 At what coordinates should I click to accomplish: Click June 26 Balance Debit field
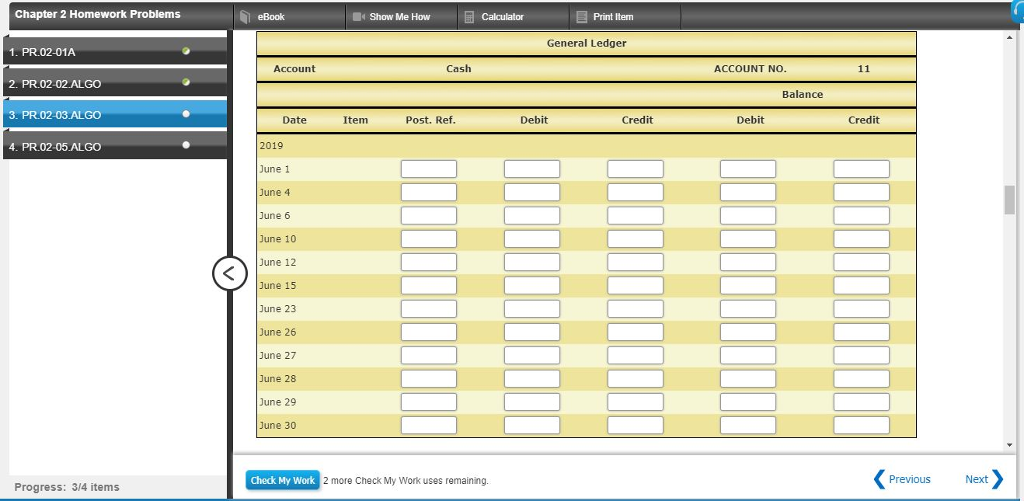748,332
